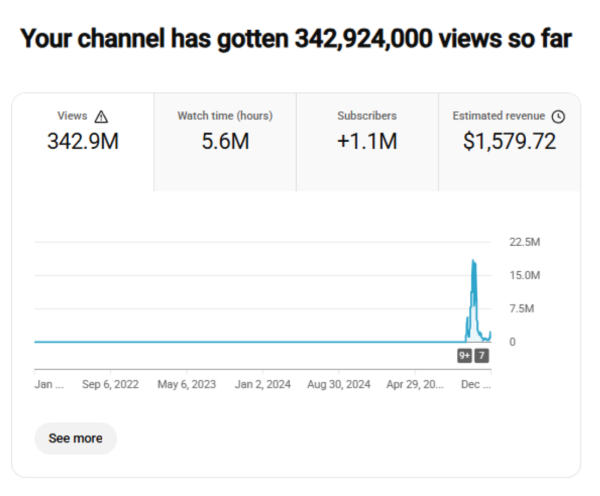Click the clock icon next to Estimated revenue
Viewport: 600px width, 496px height.
[558, 117]
